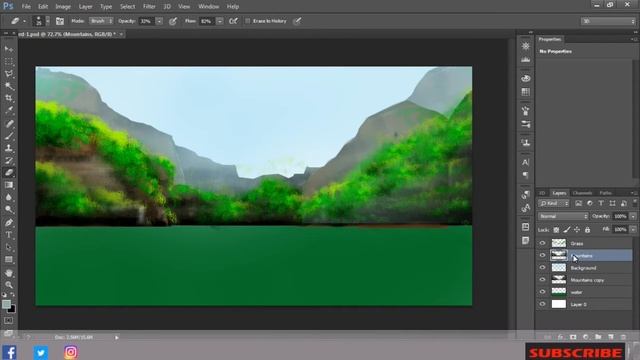Toggle lock all padlock icon
640x360 pixels.
(587, 230)
